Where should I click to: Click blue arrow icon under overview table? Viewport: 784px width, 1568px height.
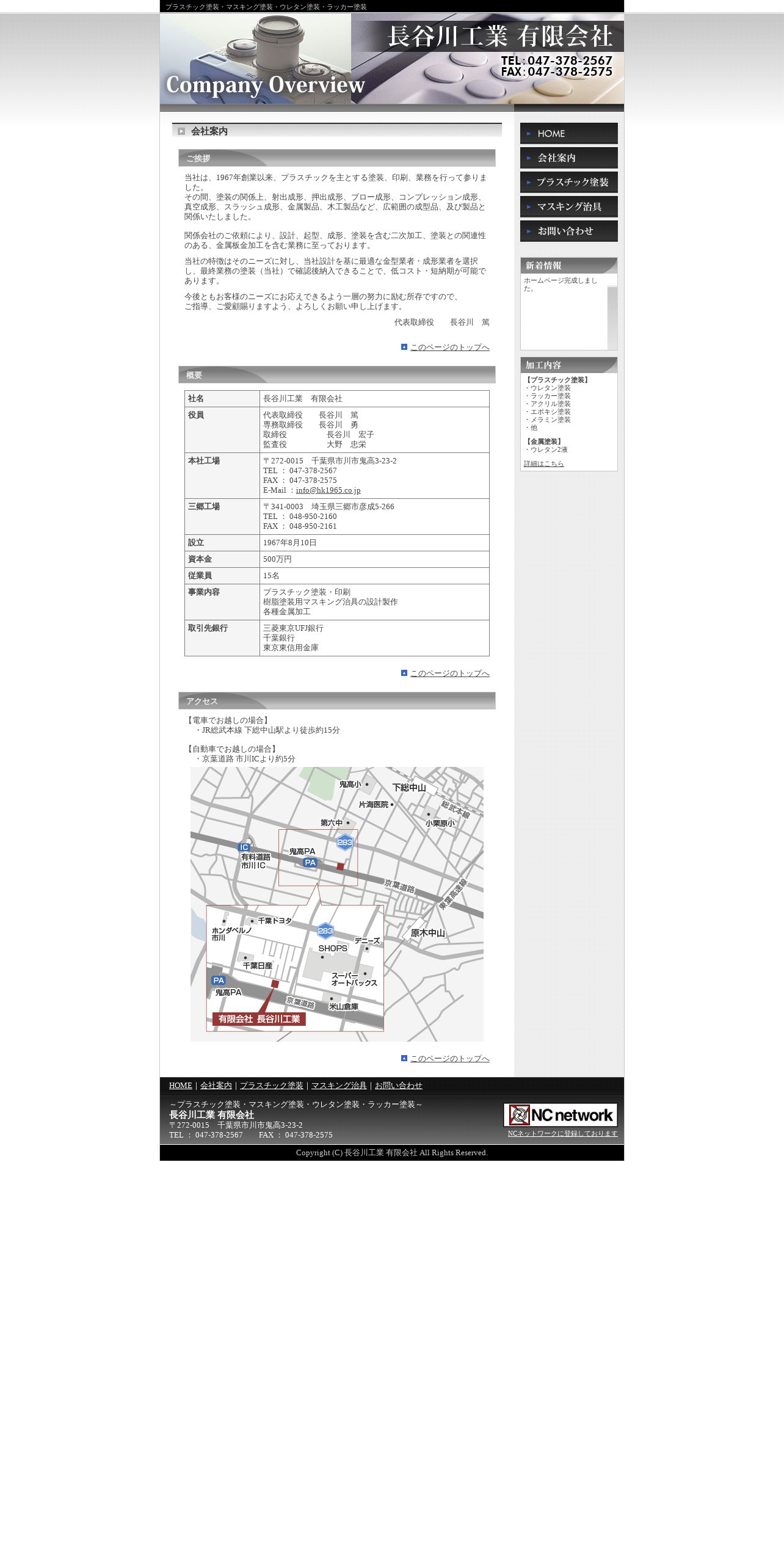click(404, 673)
